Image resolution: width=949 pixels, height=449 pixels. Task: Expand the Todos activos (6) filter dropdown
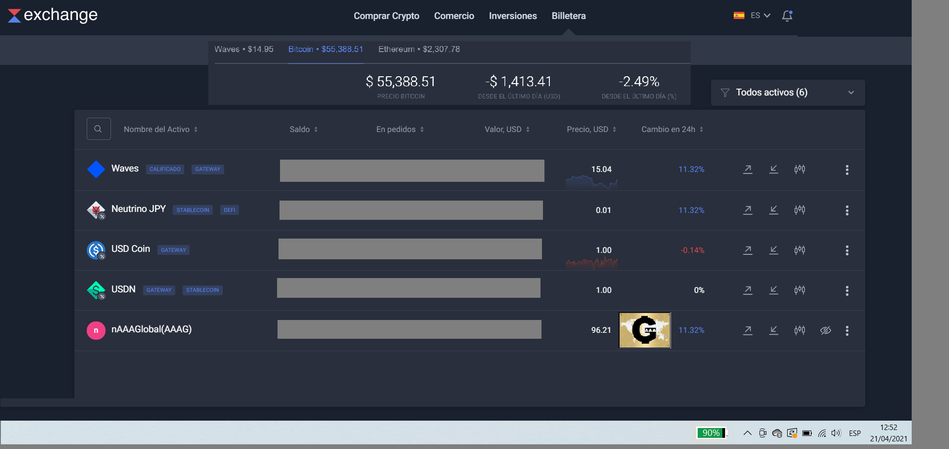[787, 92]
